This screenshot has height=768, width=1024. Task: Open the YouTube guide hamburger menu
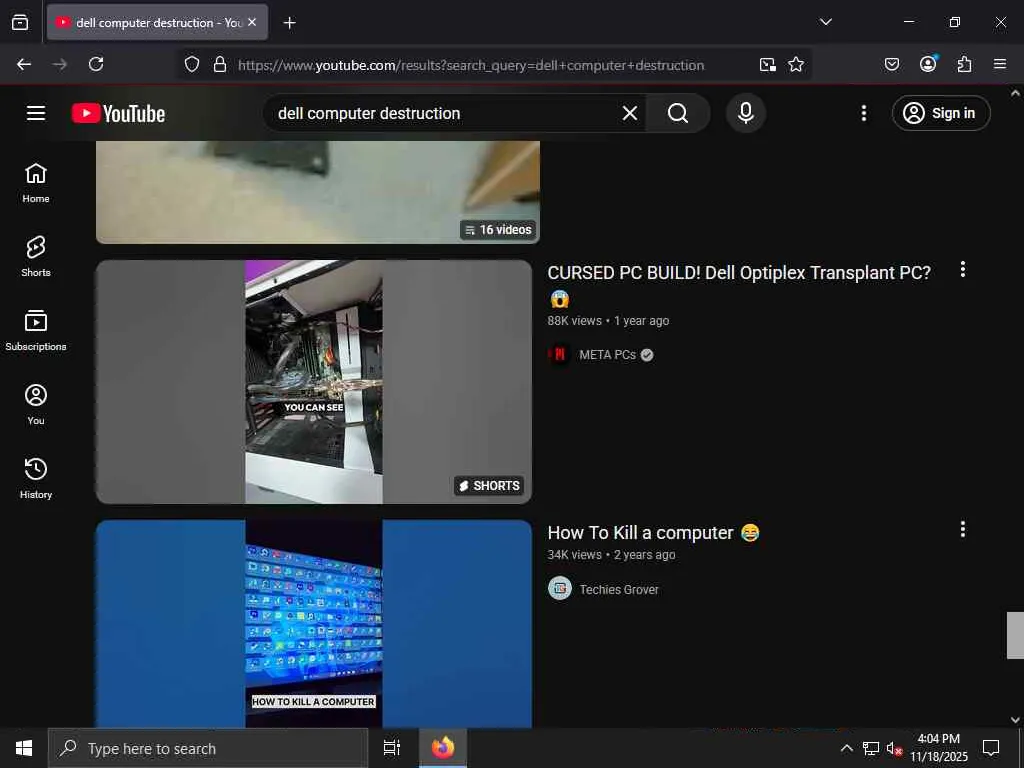[36, 113]
